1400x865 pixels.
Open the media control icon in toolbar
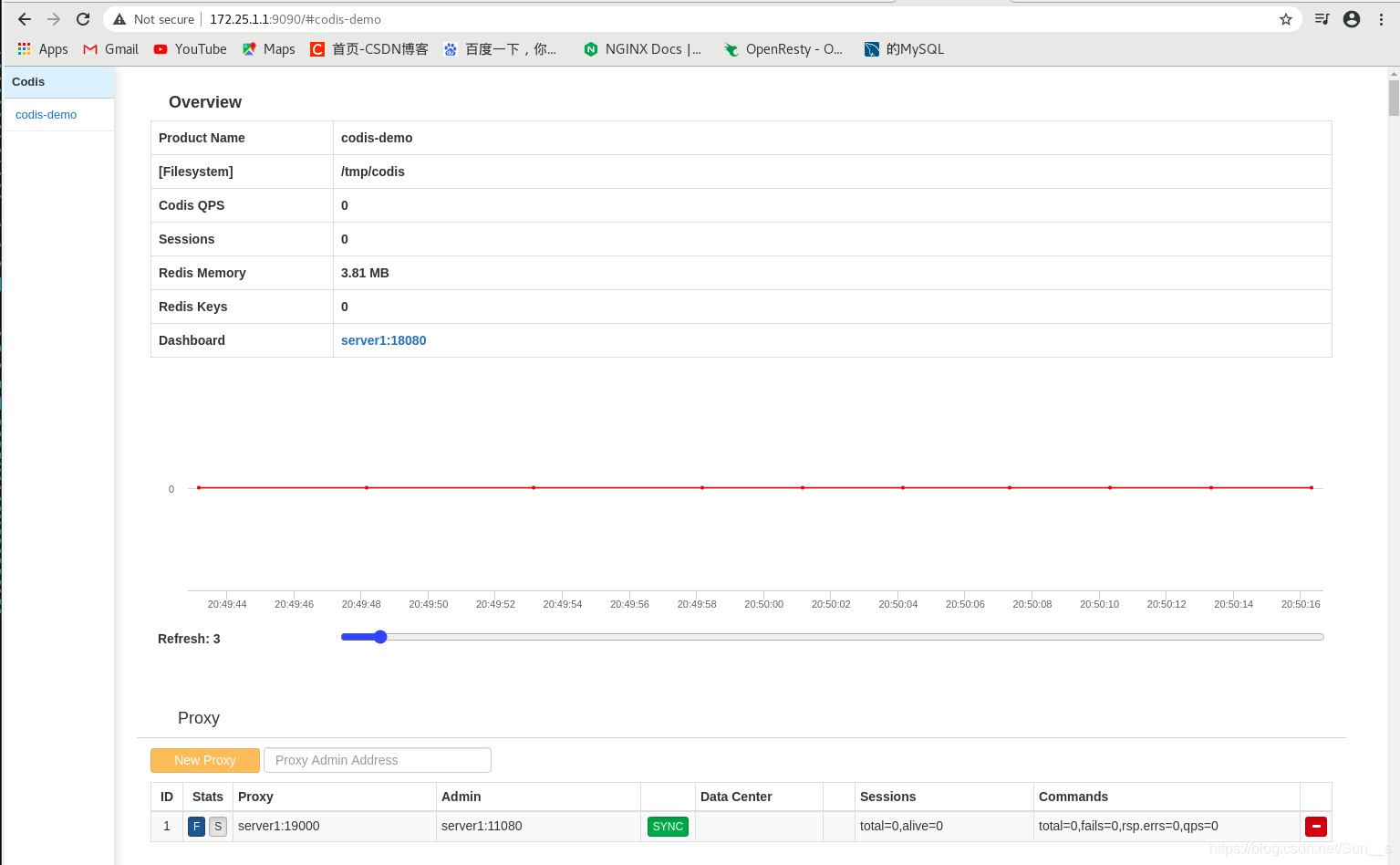pos(1322,19)
